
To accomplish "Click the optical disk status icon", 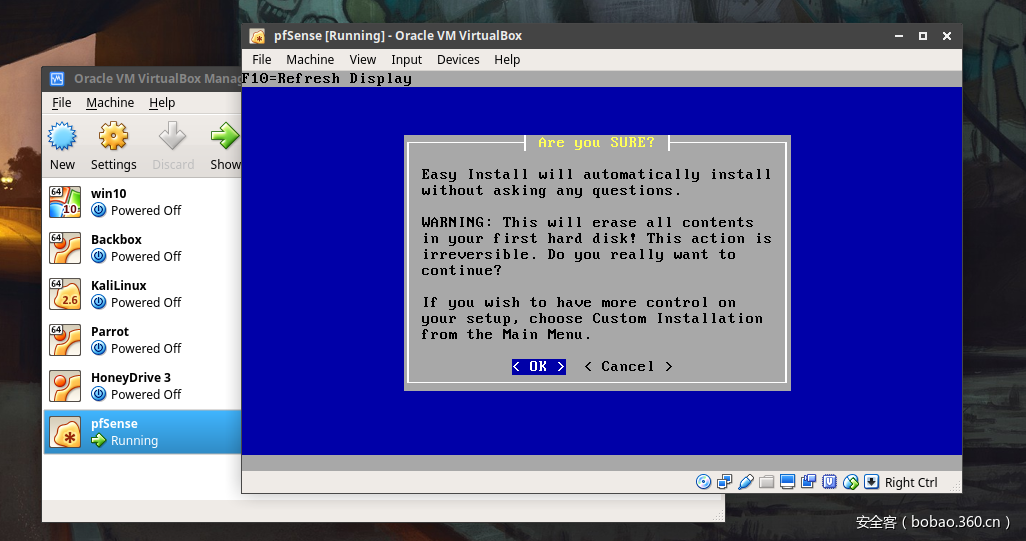I will (x=703, y=482).
